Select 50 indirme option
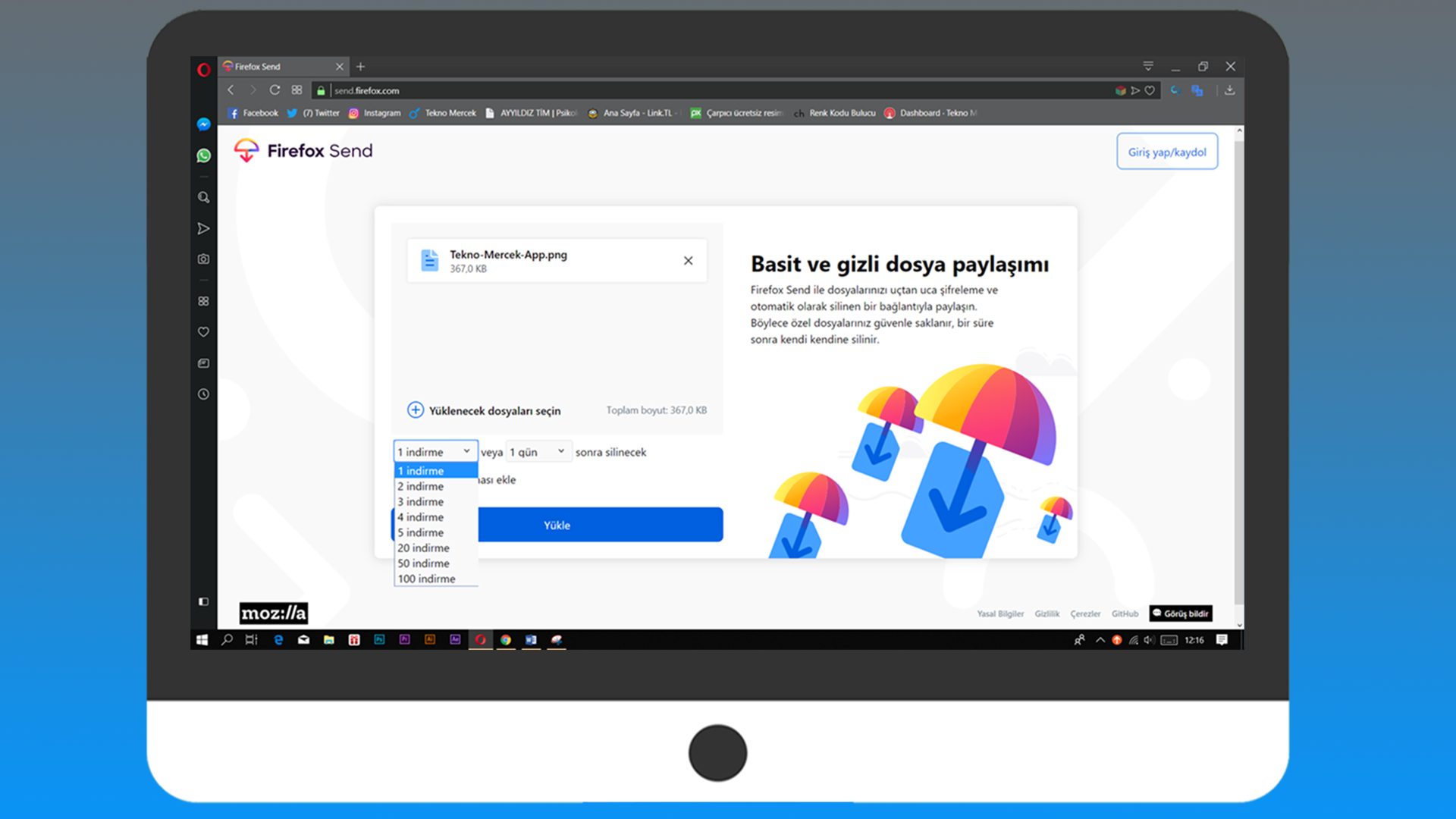Viewport: 1456px width, 819px height. pyautogui.click(x=436, y=563)
